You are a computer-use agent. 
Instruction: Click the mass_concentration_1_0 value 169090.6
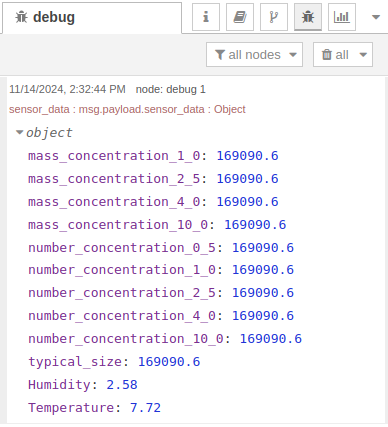(248, 156)
